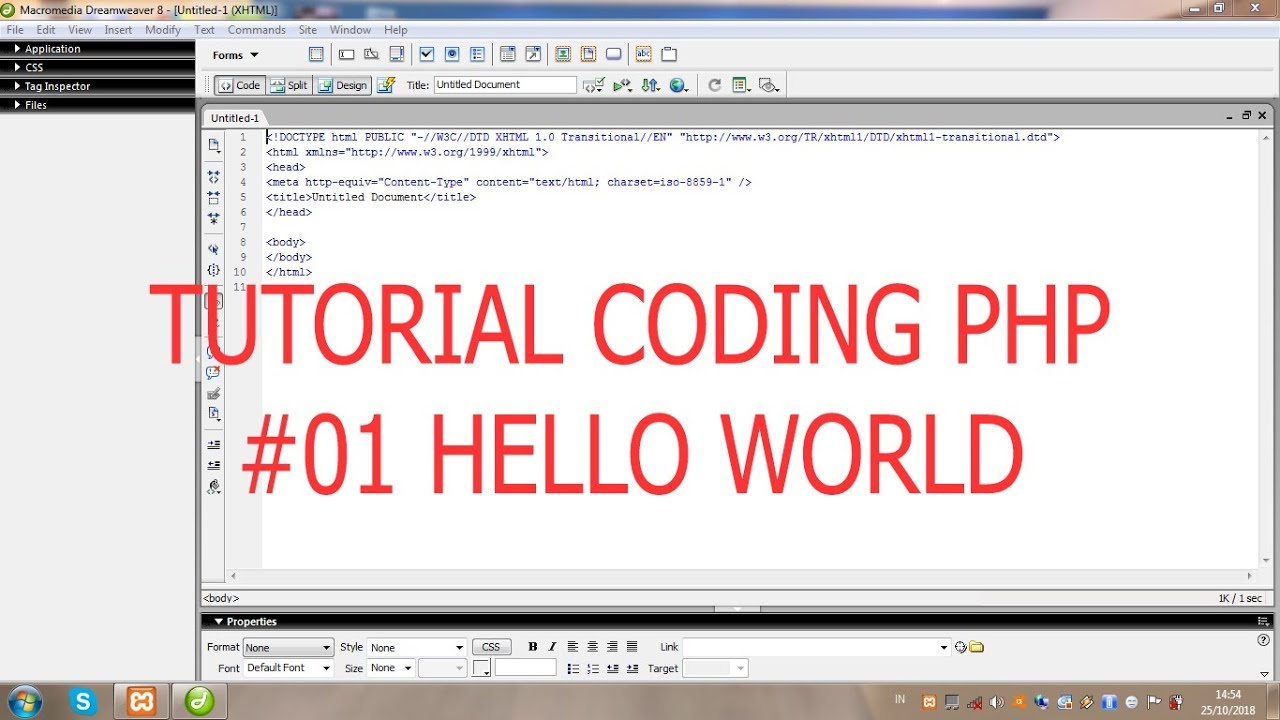Image resolution: width=1280 pixels, height=720 pixels.
Task: Open XAMPP from the Windows taskbar
Action: [142, 701]
